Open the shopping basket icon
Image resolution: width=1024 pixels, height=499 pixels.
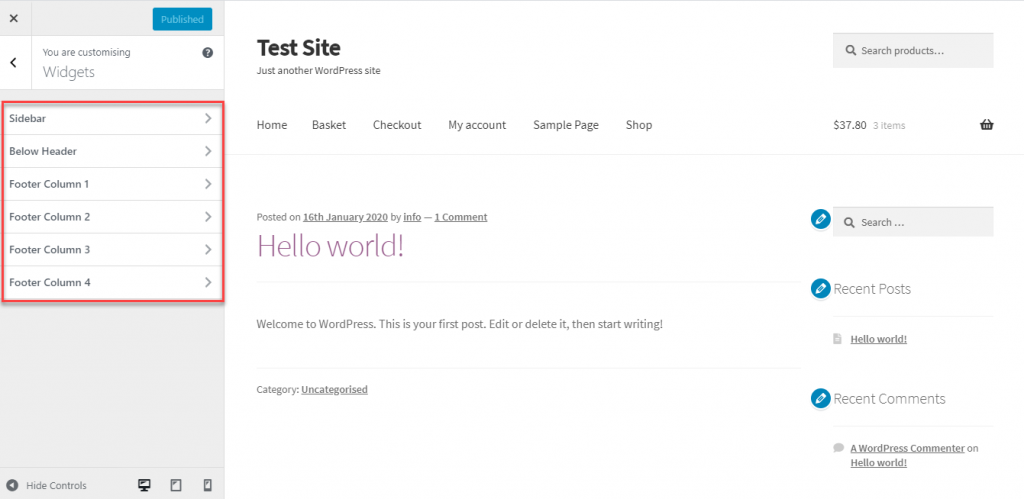click(987, 125)
